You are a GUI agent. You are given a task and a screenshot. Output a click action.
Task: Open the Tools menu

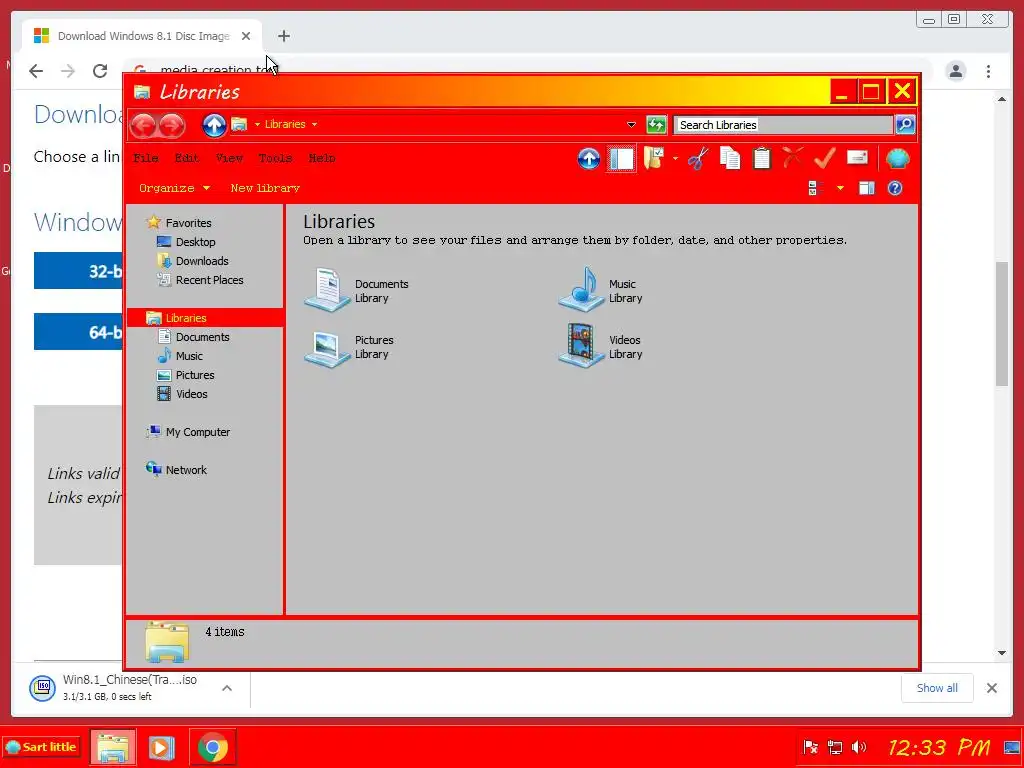click(275, 158)
